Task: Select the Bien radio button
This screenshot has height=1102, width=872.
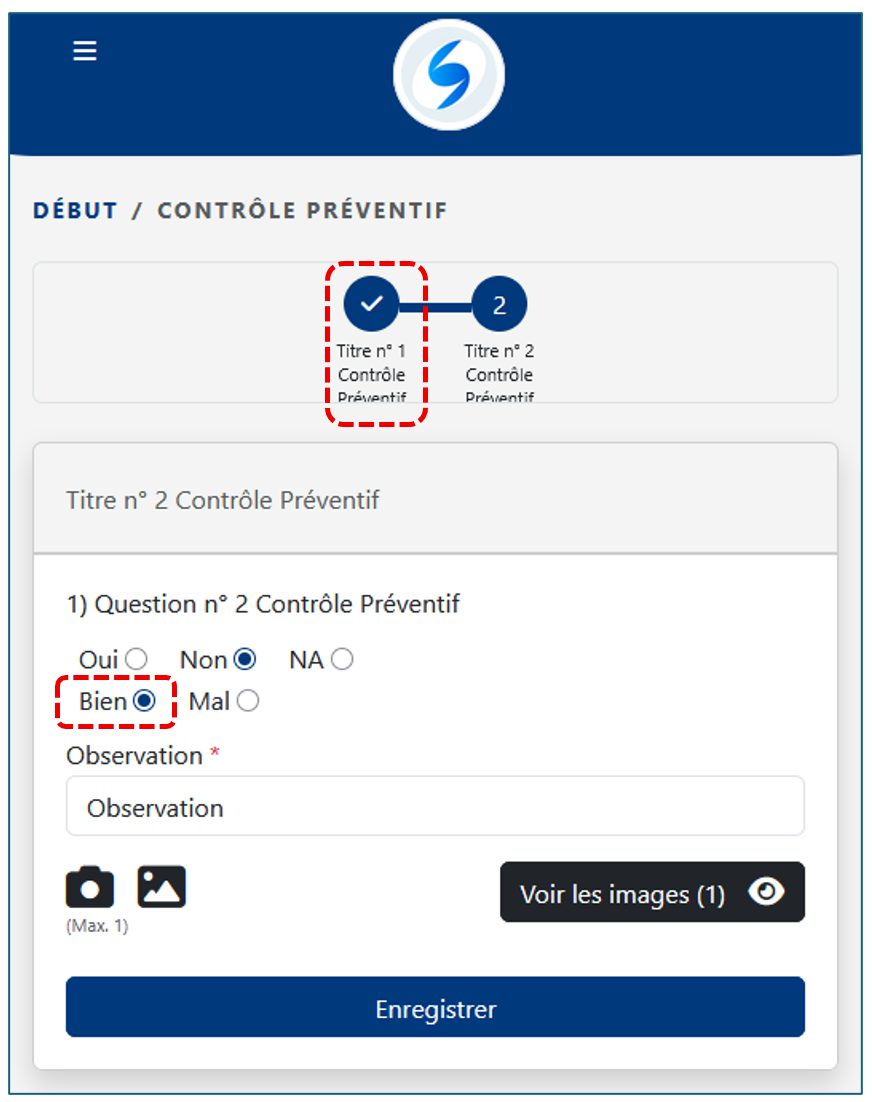Action: pos(144,701)
